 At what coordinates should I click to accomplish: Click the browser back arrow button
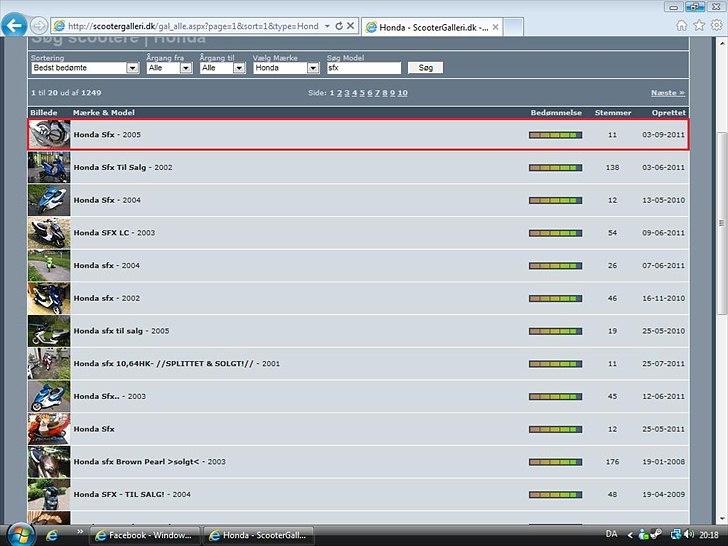click(x=14, y=25)
